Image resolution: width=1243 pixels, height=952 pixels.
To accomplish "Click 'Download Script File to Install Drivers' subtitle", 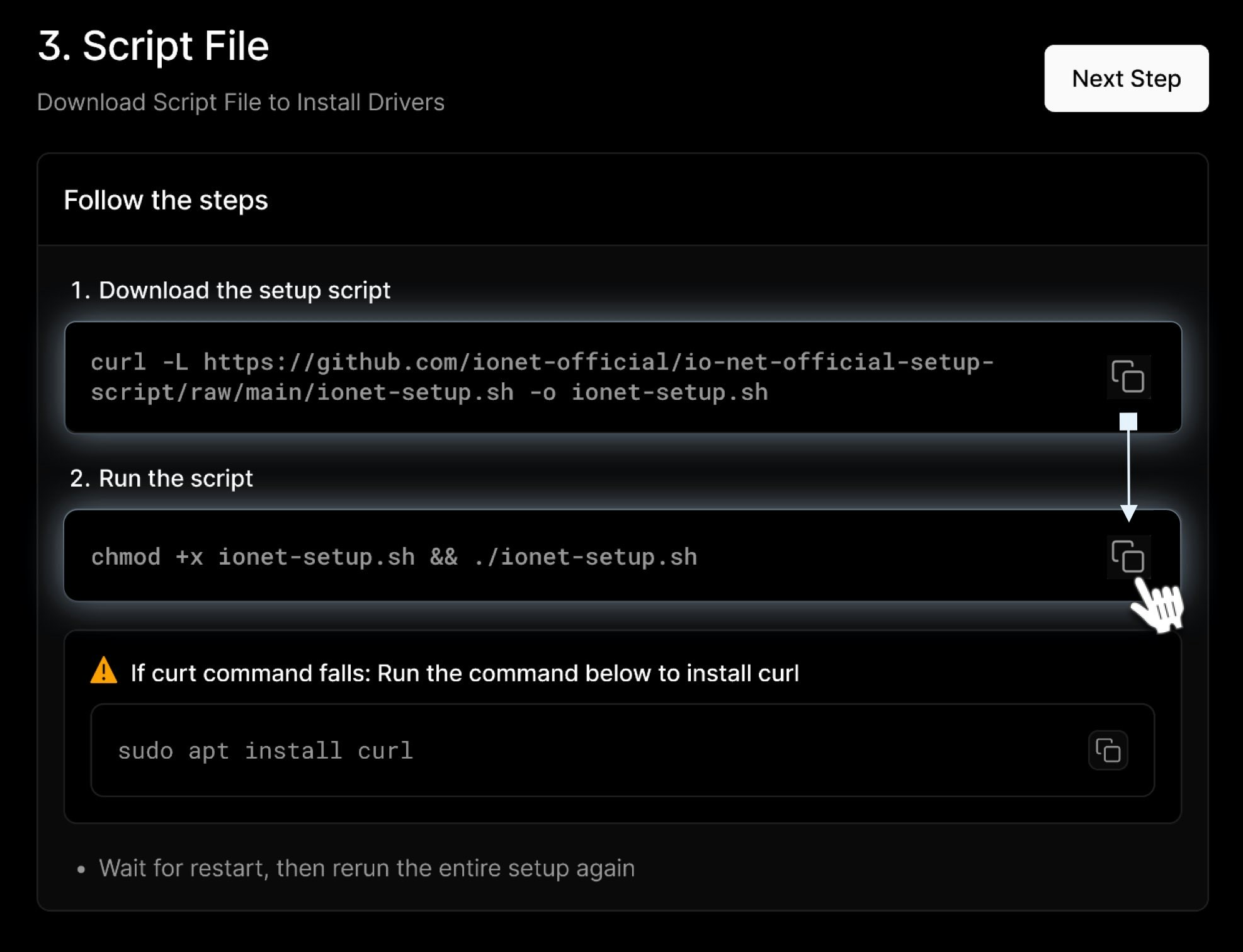I will coord(241,103).
